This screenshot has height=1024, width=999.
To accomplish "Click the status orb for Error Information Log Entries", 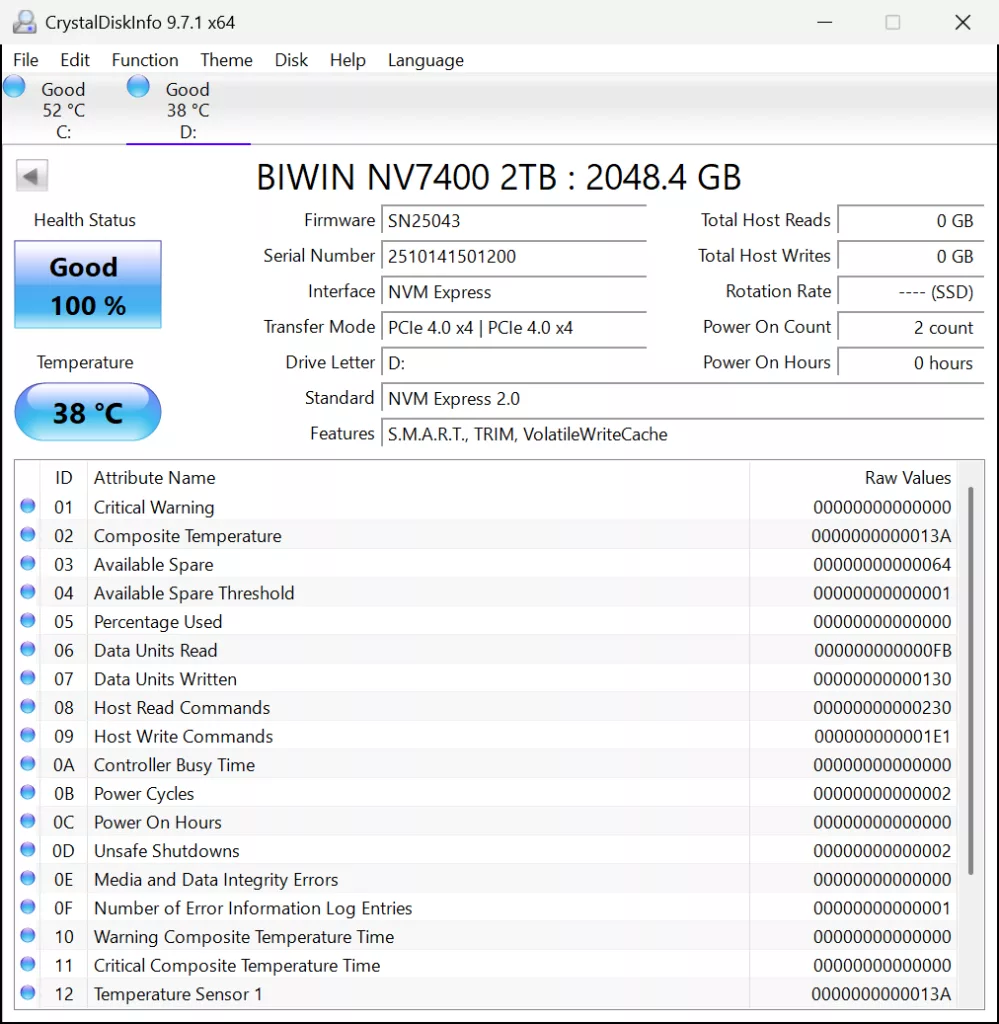I will coord(27,906).
